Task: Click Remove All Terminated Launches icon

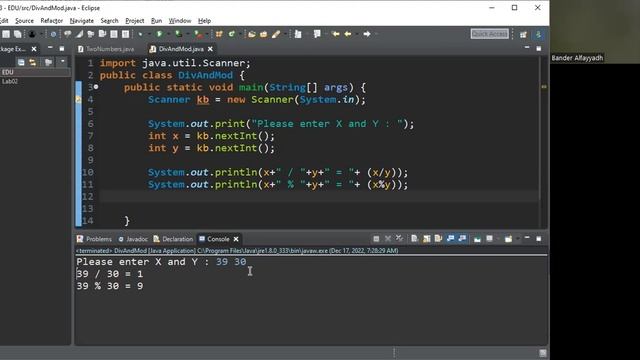Action: pyautogui.click(x=399, y=239)
